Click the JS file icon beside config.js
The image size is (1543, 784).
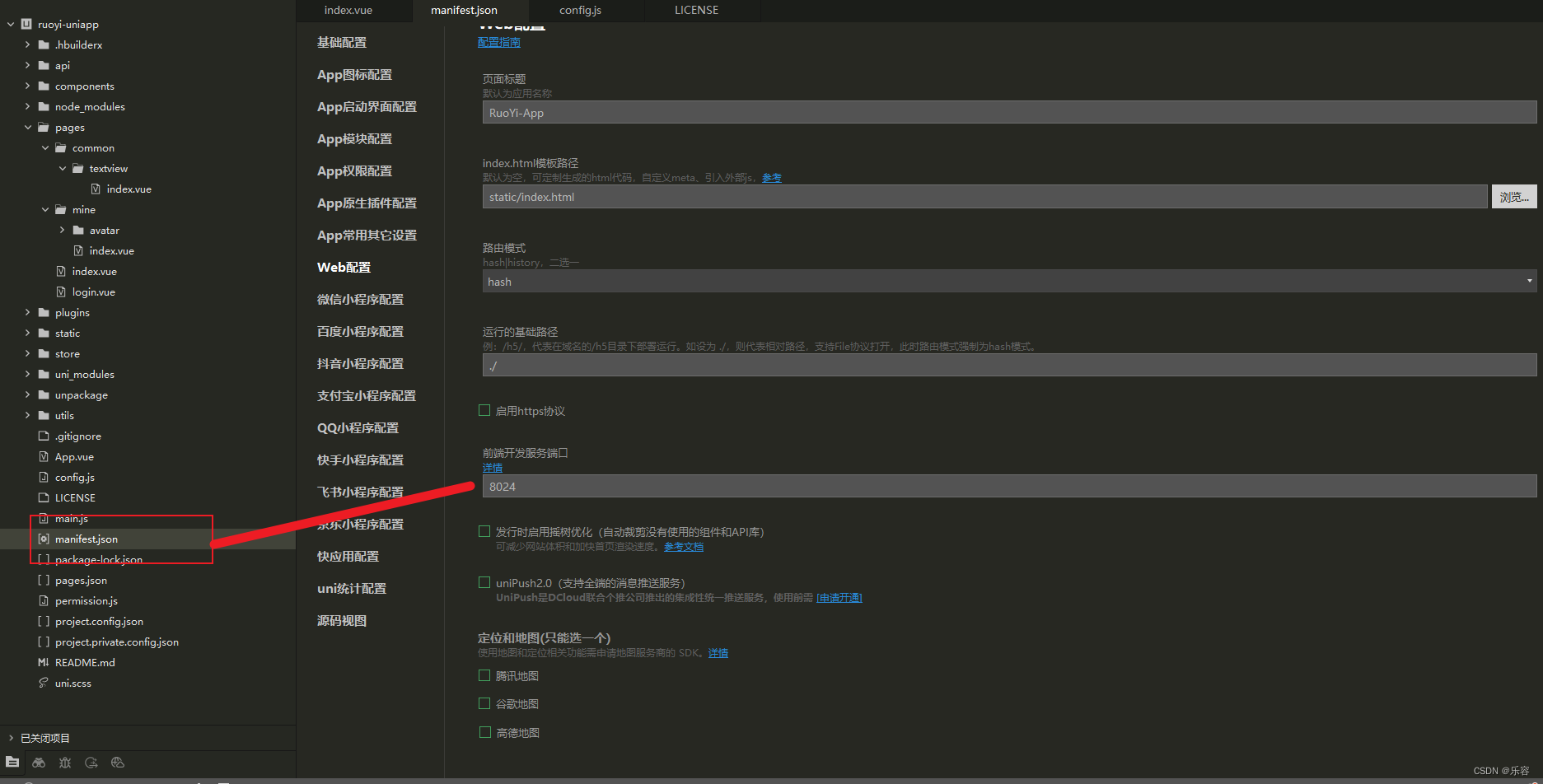(44, 477)
